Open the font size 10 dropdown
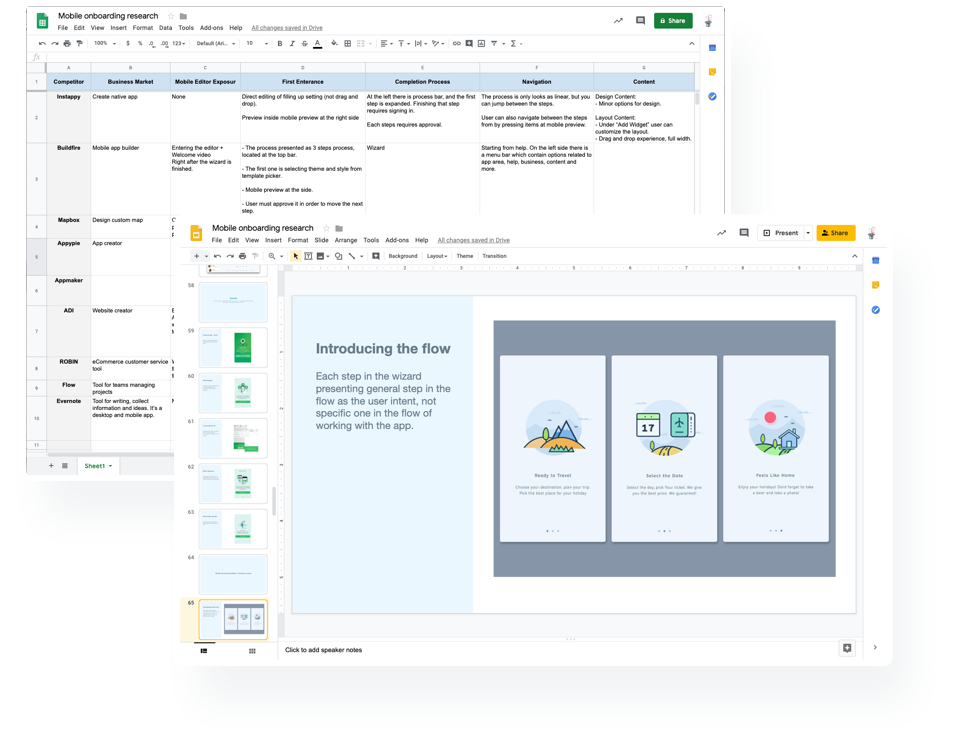Image resolution: width=953 pixels, height=746 pixels. point(257,44)
